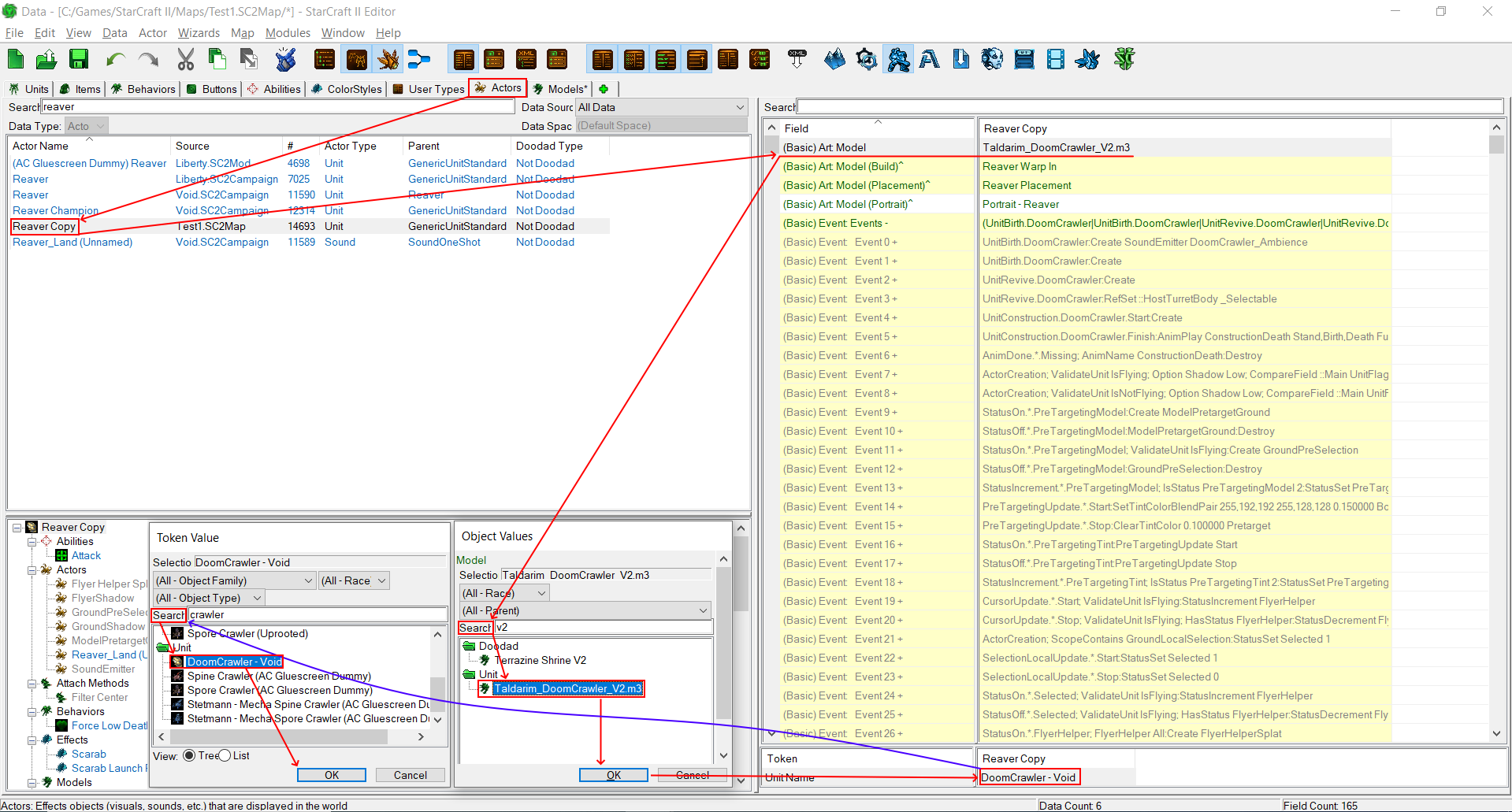This screenshot has height=812, width=1512.
Task: Click the orange winged-creature toolbar icon
Action: pos(388,59)
